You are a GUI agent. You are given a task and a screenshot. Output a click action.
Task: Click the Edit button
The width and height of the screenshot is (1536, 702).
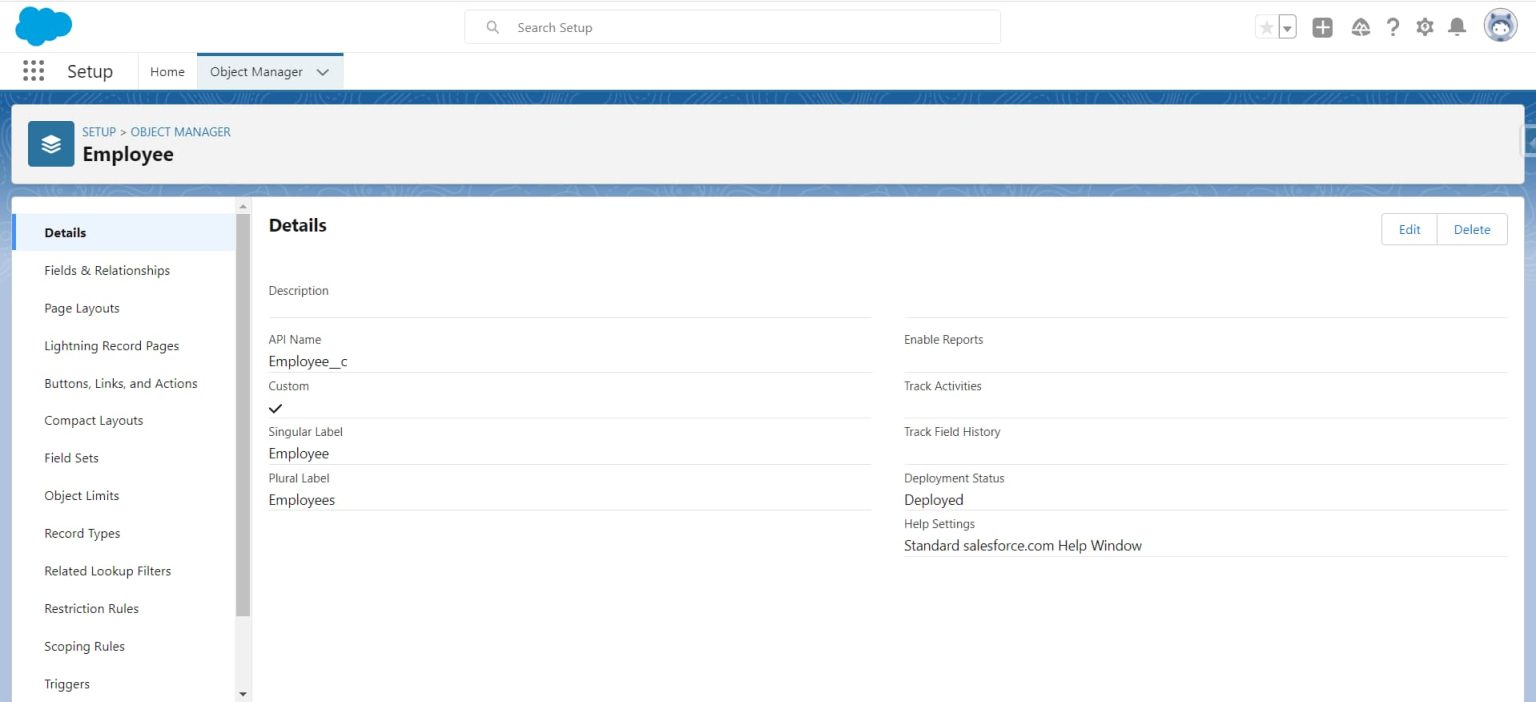tap(1408, 229)
